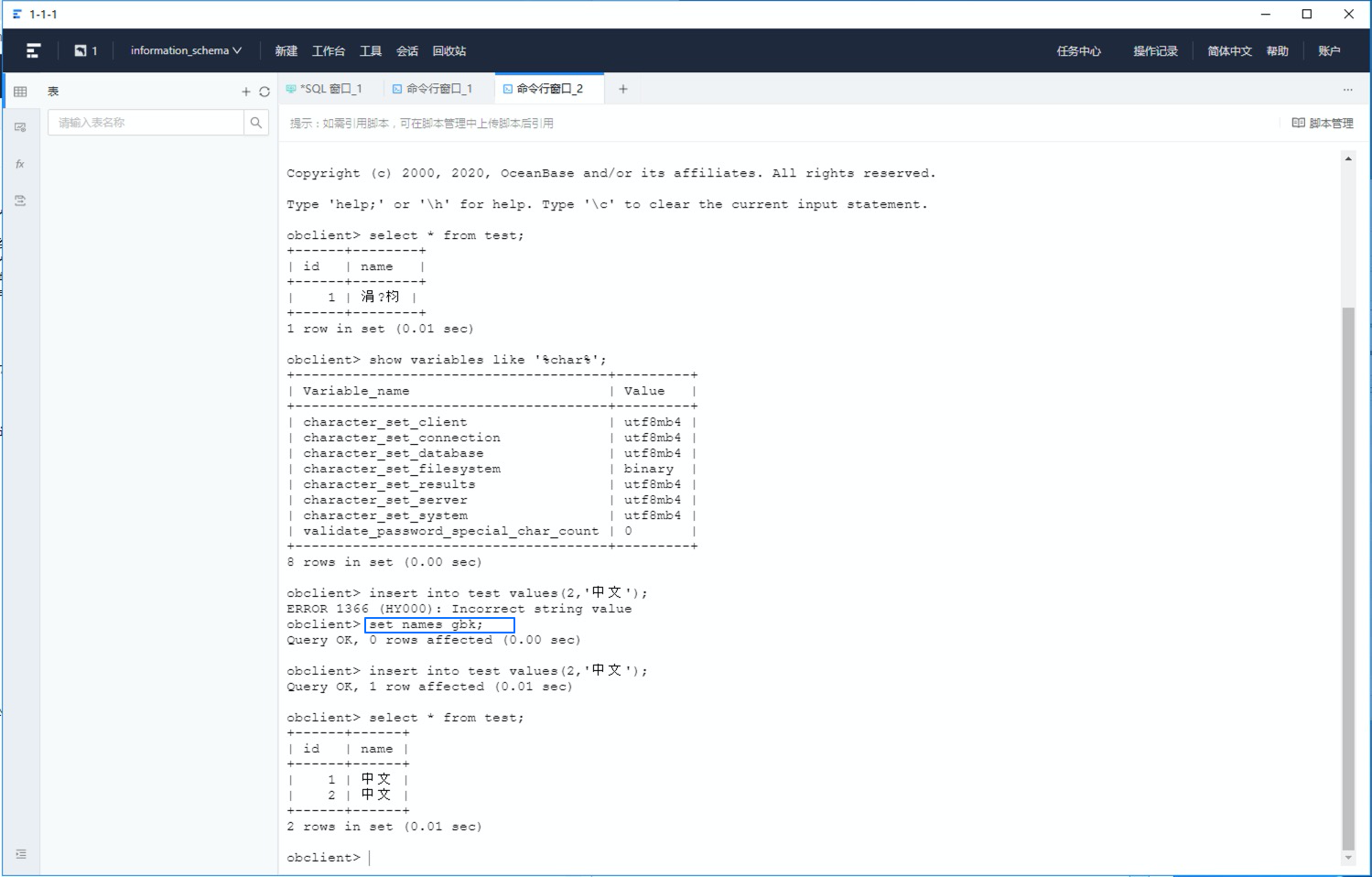Switch to 命令行窗口_1 tab
Image resolution: width=1372 pixels, height=877 pixels.
pos(438,88)
